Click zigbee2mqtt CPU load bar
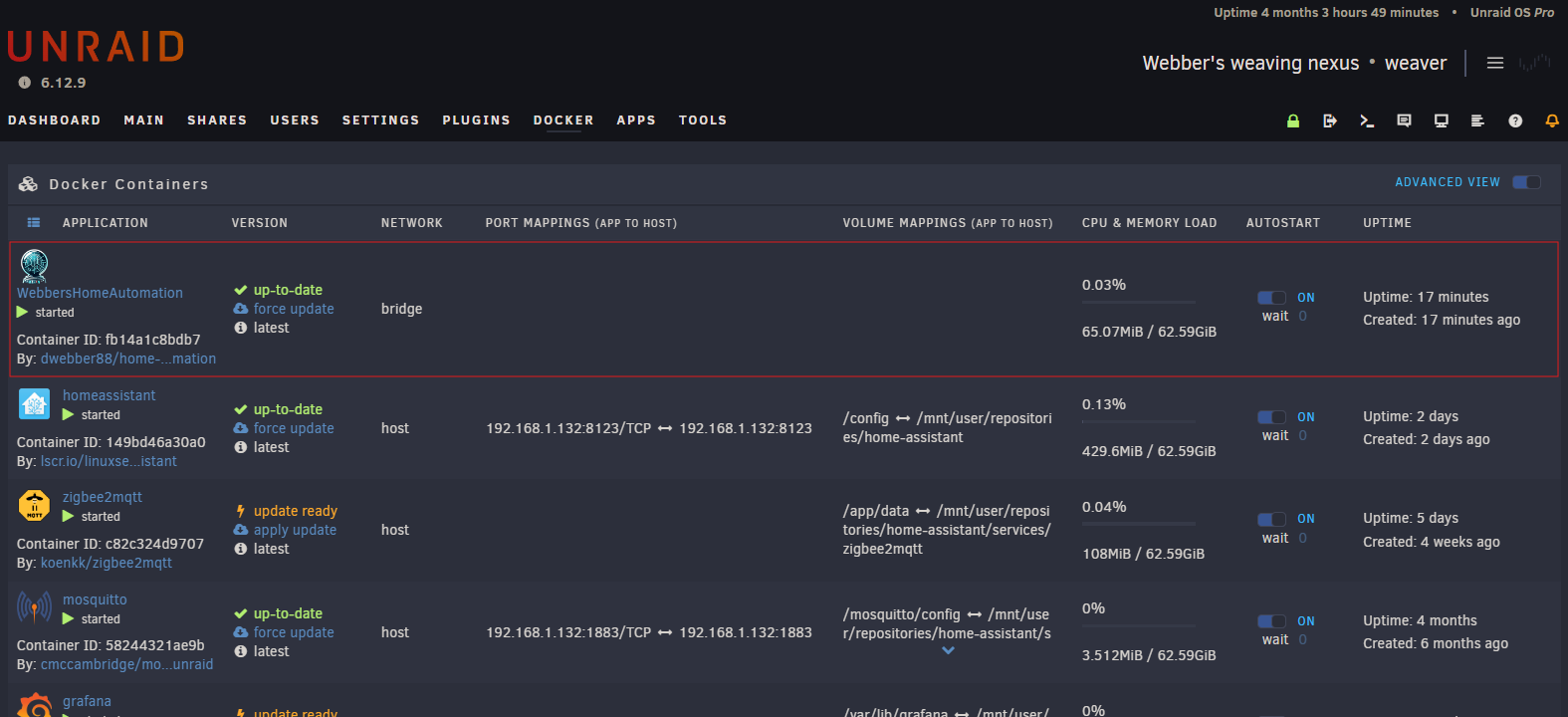Image resolution: width=1568 pixels, height=717 pixels. (x=1139, y=524)
